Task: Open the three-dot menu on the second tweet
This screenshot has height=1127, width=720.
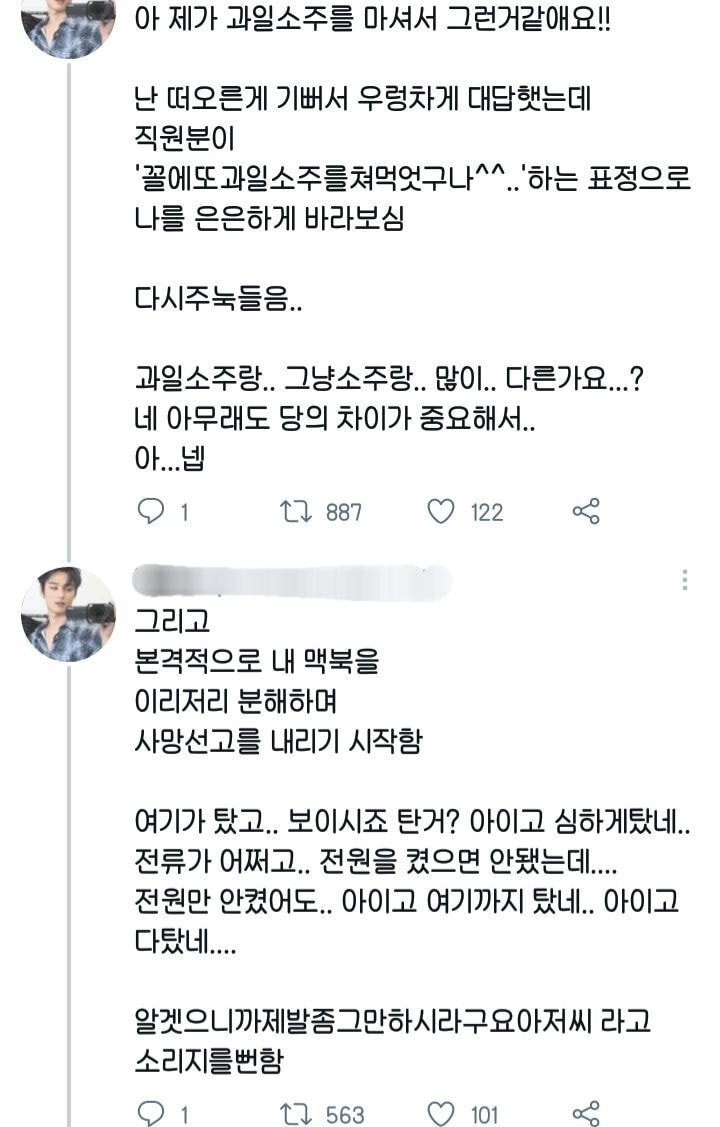Action: pyautogui.click(x=685, y=578)
